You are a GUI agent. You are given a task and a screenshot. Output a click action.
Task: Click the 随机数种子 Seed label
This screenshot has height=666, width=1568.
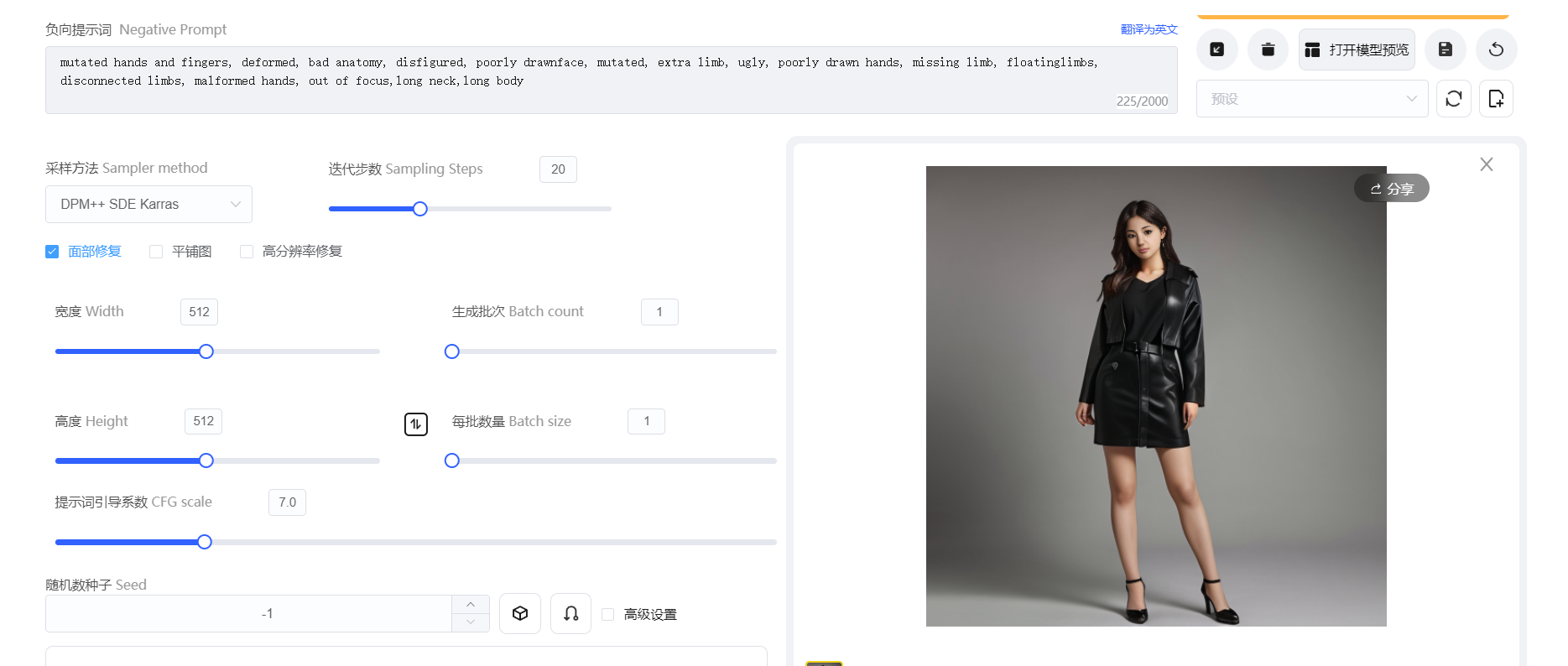[96, 585]
